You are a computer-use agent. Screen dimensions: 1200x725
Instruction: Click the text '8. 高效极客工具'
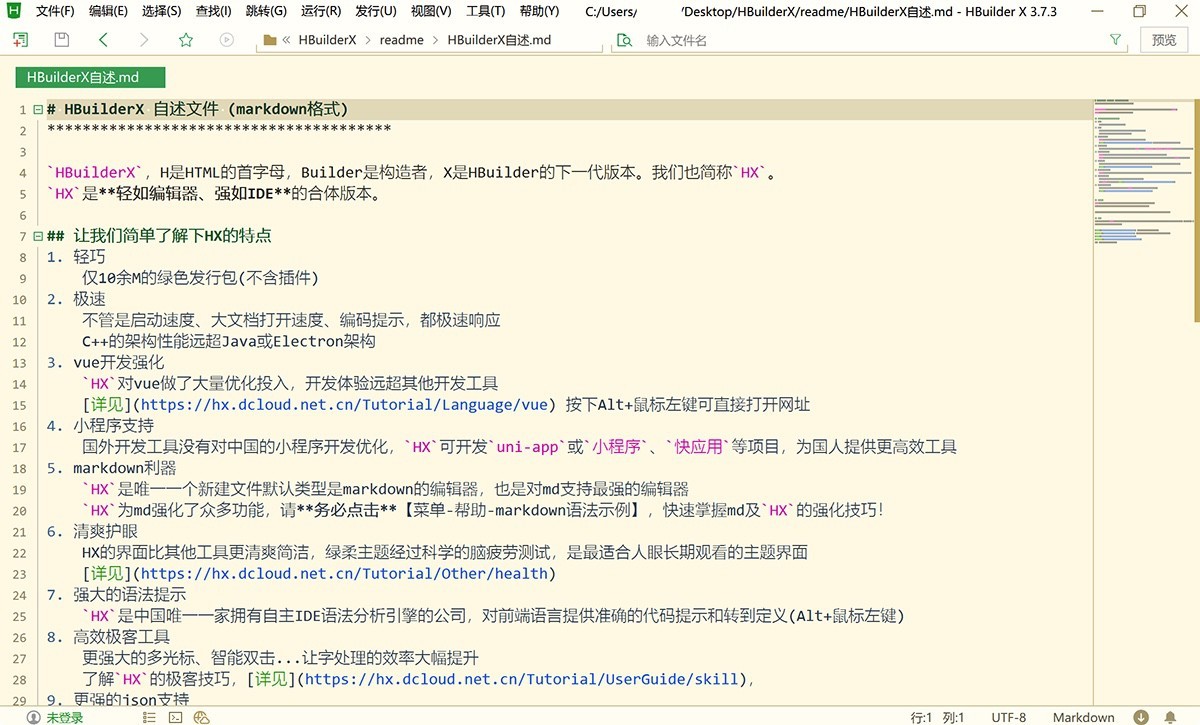109,636
